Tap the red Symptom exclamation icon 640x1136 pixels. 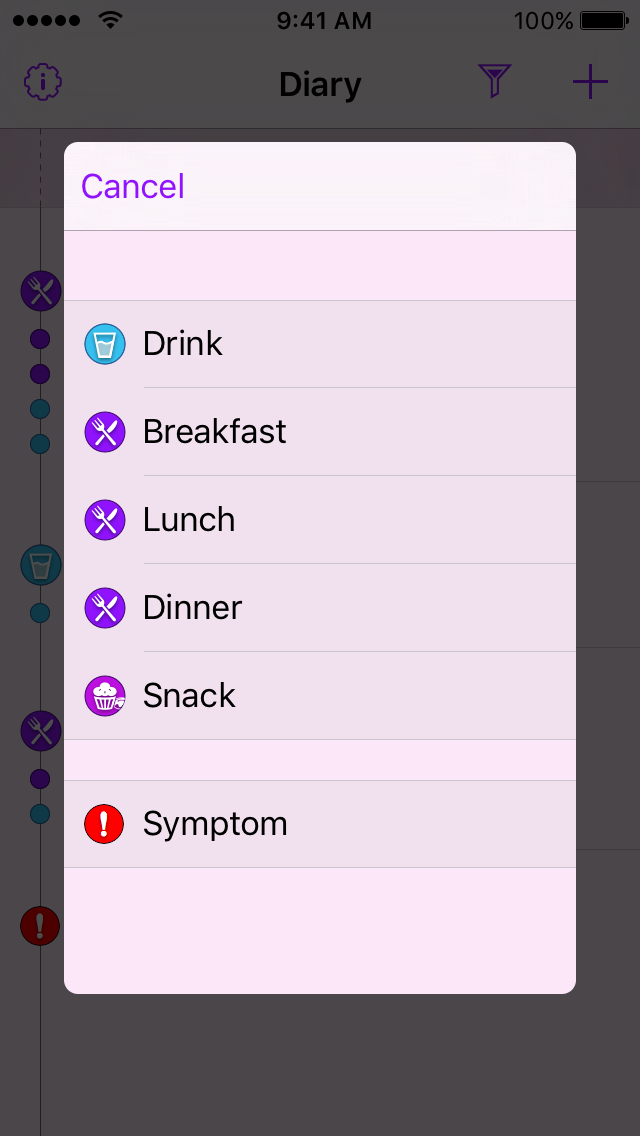coord(105,824)
